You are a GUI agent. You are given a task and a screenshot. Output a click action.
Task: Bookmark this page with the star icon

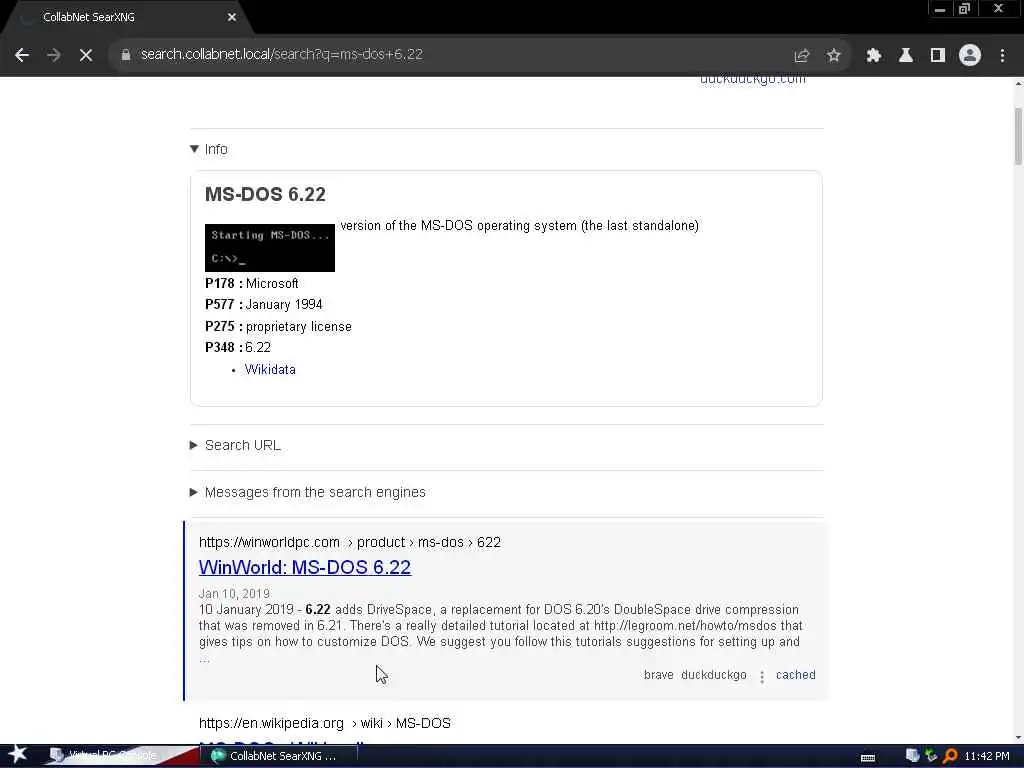(x=833, y=55)
